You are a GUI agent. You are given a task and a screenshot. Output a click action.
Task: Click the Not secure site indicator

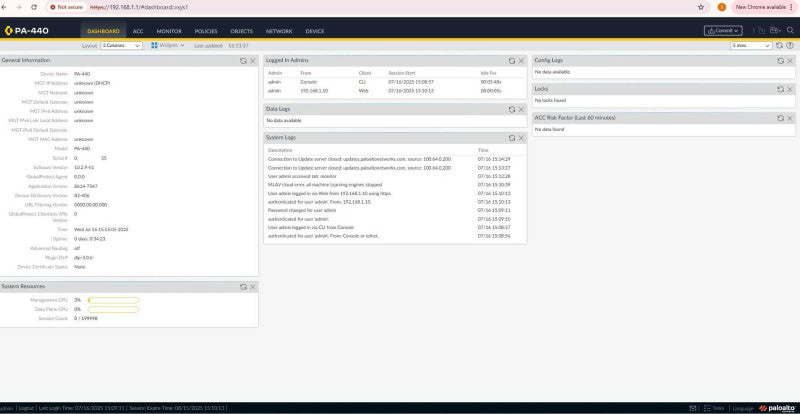tap(67, 7)
